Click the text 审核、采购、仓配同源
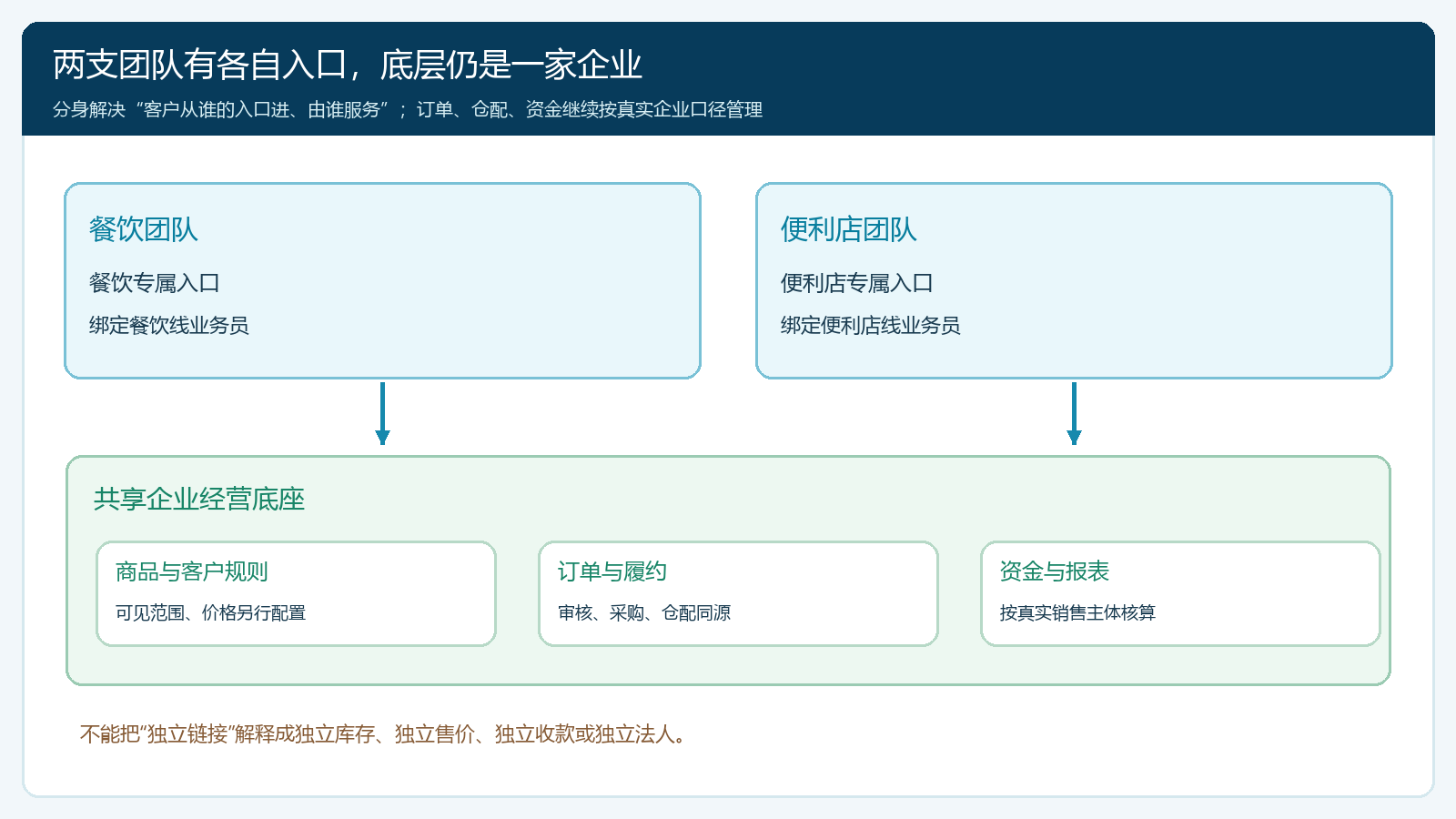This screenshot has height=819, width=1456. click(644, 613)
